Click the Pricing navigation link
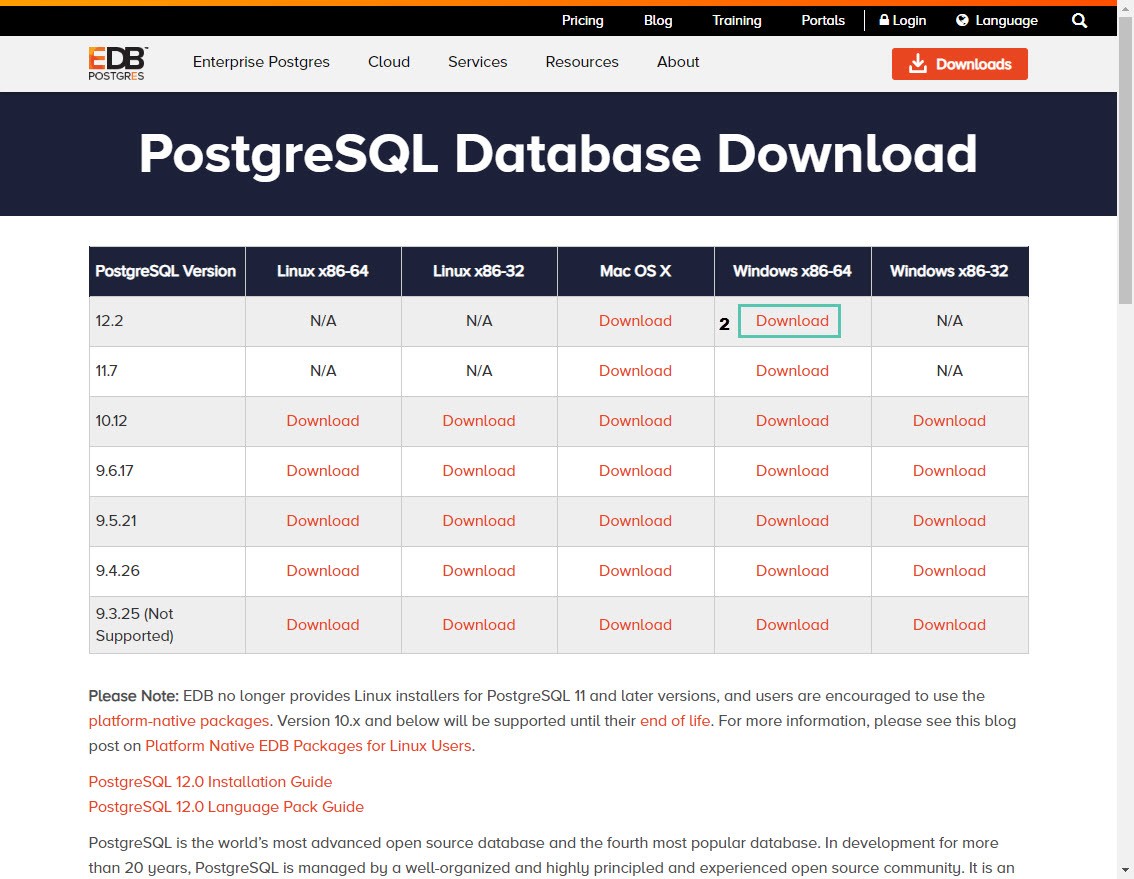The height and width of the screenshot is (879, 1134). coord(582,20)
